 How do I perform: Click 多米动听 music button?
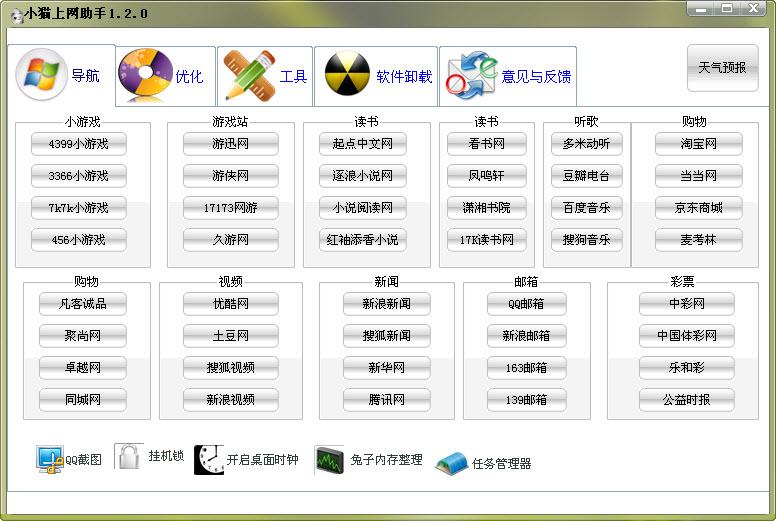[587, 144]
